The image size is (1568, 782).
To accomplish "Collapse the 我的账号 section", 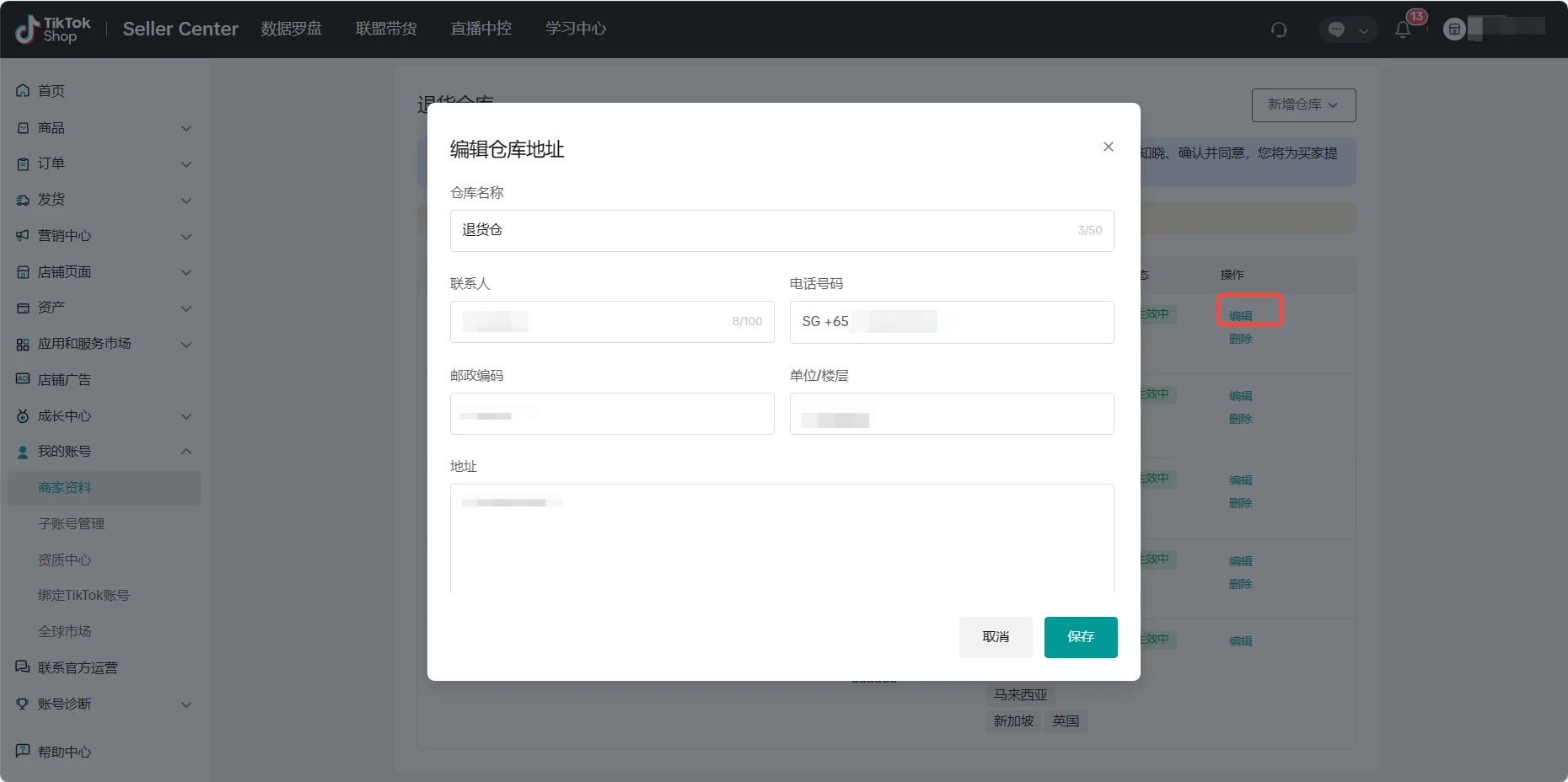I will pos(186,452).
